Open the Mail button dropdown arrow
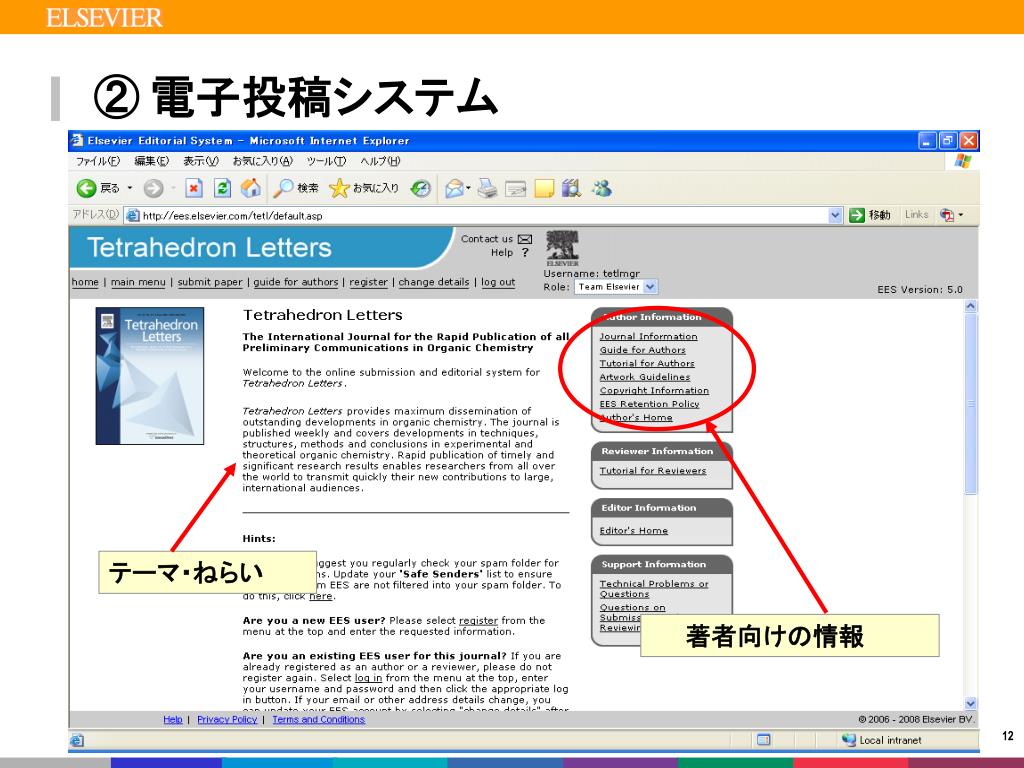This screenshot has width=1024, height=768. [468, 189]
